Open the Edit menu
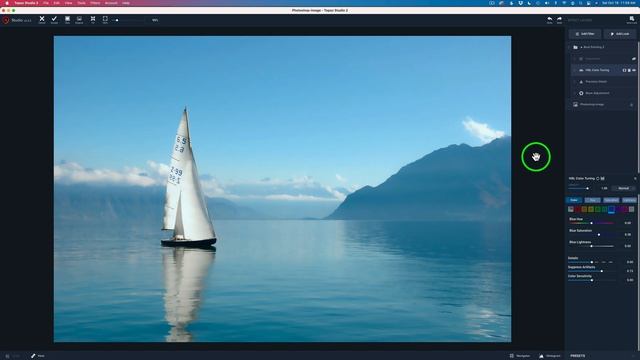 click(57, 3)
